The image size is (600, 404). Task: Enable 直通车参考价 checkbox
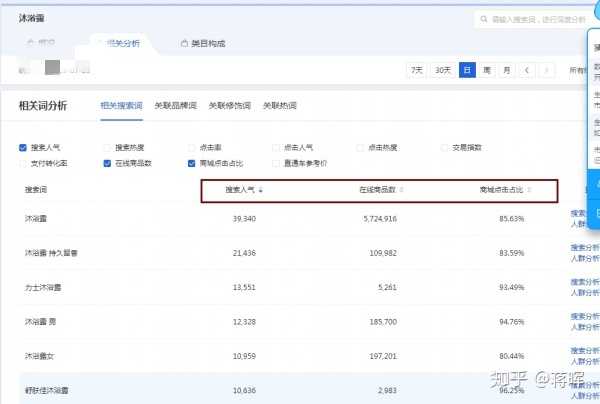pos(276,162)
